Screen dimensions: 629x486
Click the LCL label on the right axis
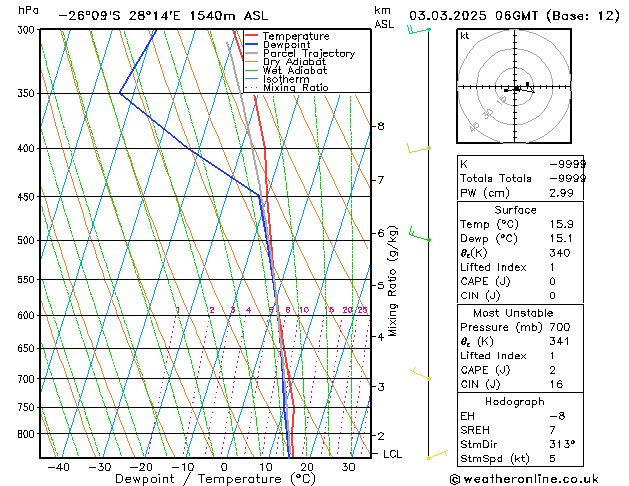click(392, 454)
